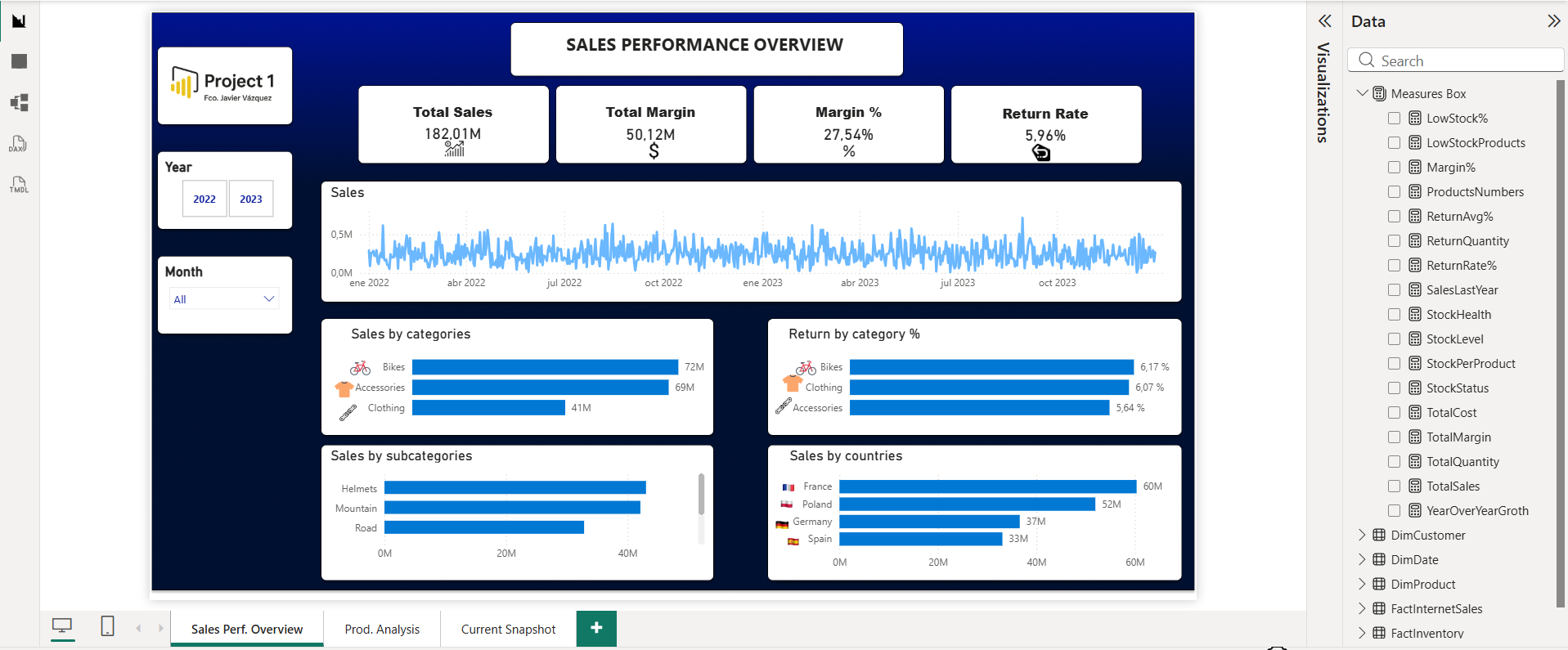Screen dimensions: 1568x650
Task: Open the Current Snapshot page tab
Action: 508,629
